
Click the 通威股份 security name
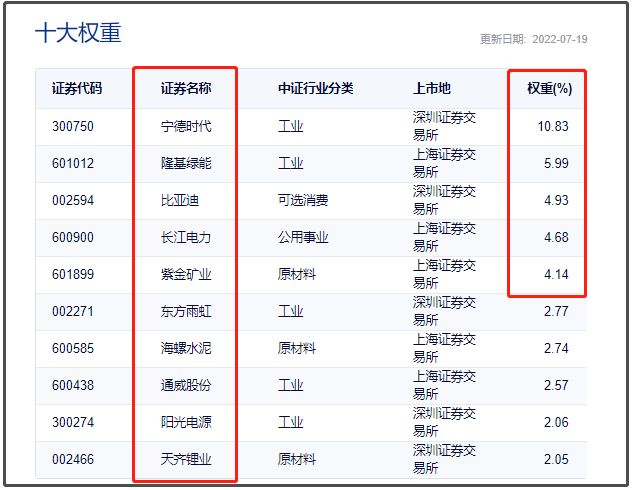(x=186, y=386)
